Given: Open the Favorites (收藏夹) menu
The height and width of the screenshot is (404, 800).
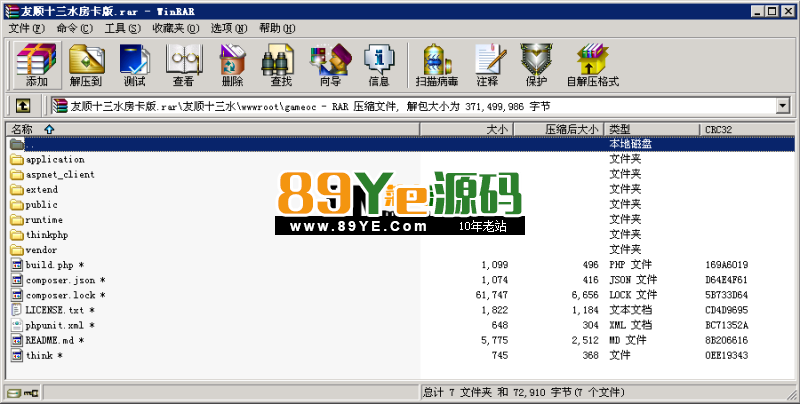Looking at the screenshot, I should 176,28.
